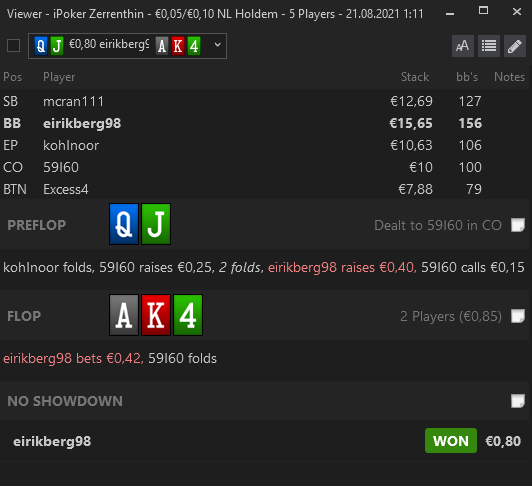Select the green 4 flop card
Viewport: 532px width, 486px height.
tap(188, 315)
